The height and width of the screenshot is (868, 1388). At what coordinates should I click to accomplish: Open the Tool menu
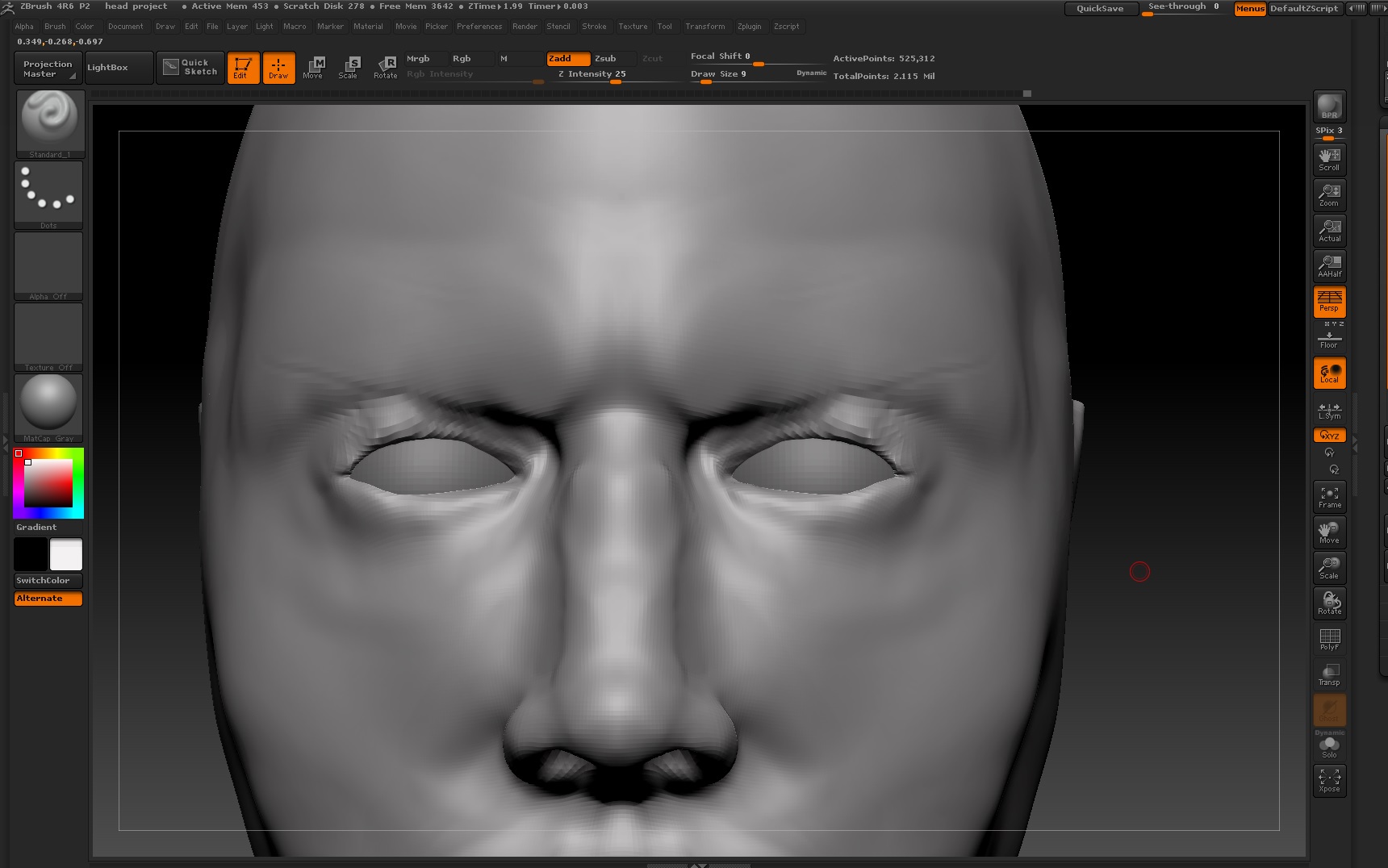tap(665, 27)
